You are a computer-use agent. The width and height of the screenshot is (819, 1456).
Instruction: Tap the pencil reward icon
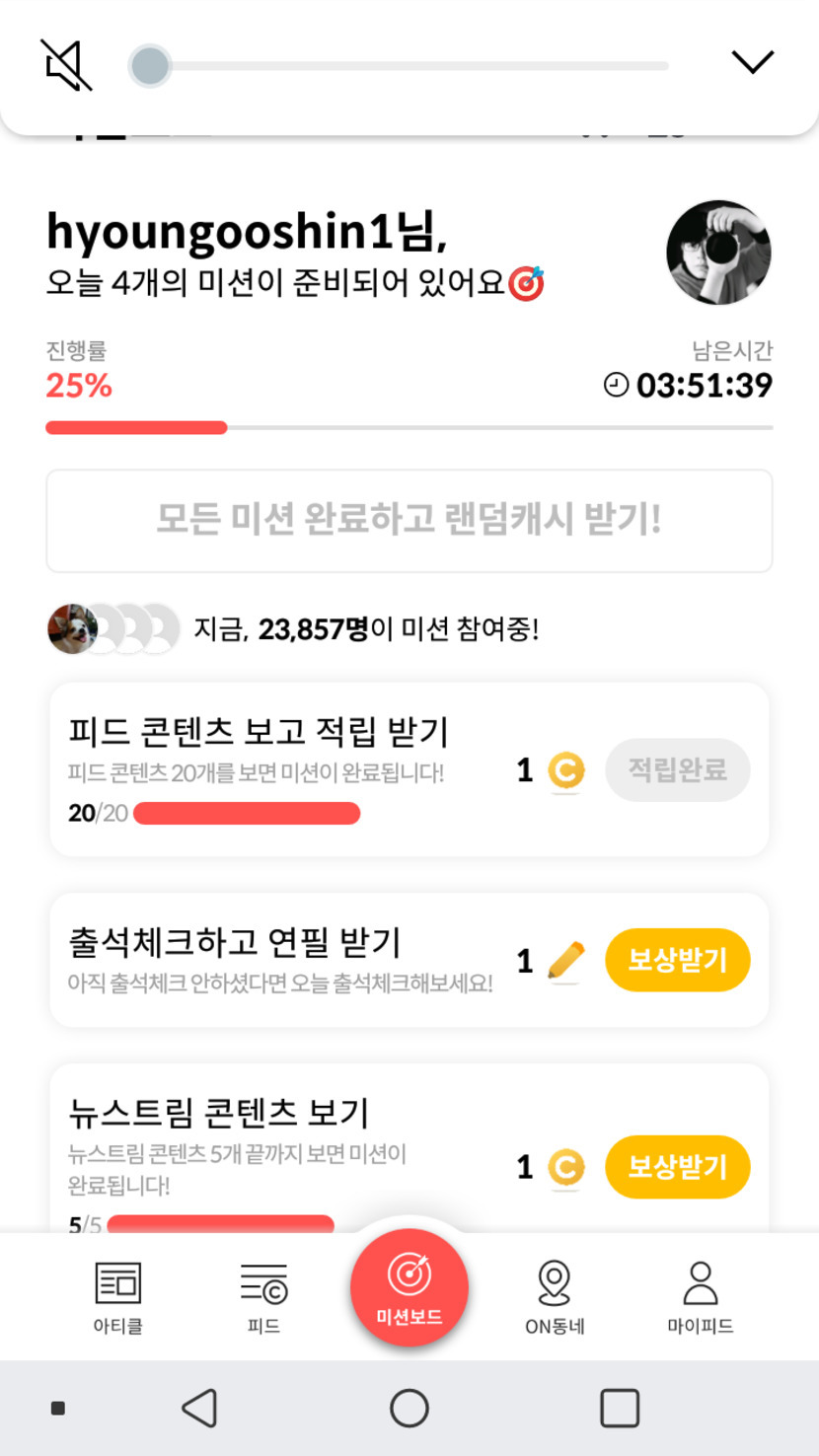click(565, 961)
